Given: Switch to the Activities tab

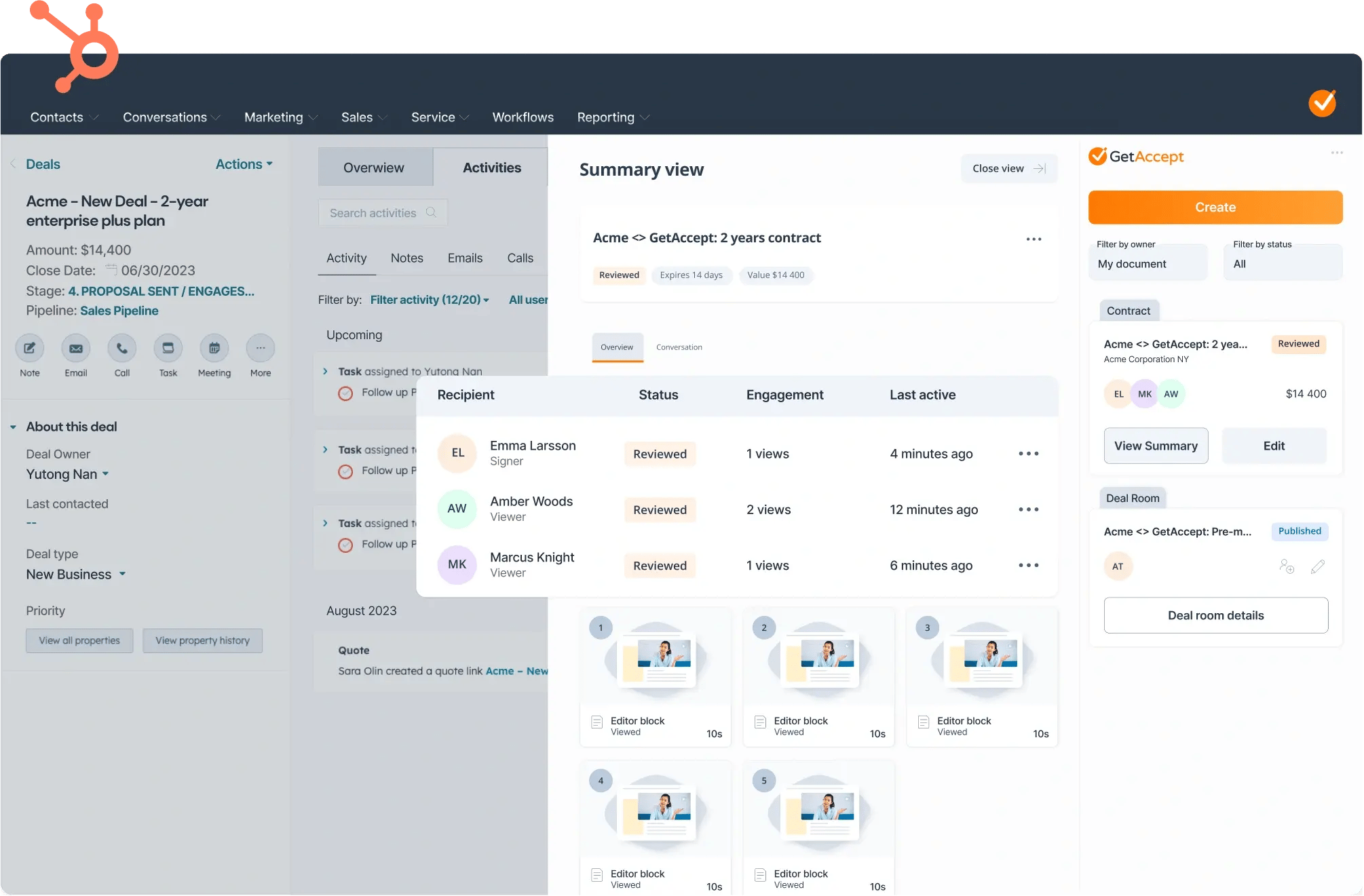Looking at the screenshot, I should point(491,168).
